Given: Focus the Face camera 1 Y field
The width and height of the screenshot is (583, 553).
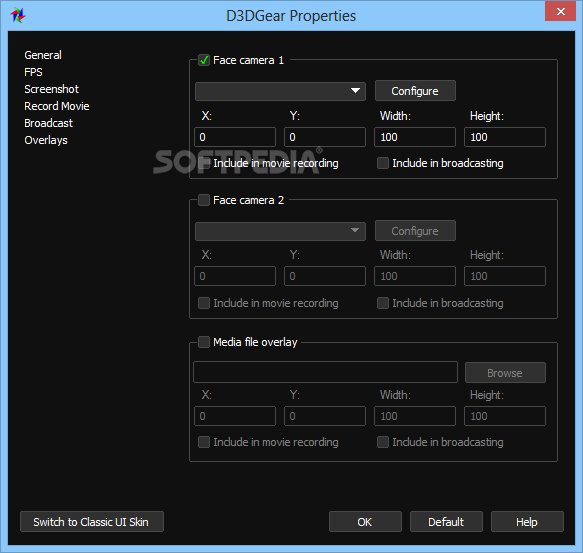Looking at the screenshot, I should click(325, 137).
